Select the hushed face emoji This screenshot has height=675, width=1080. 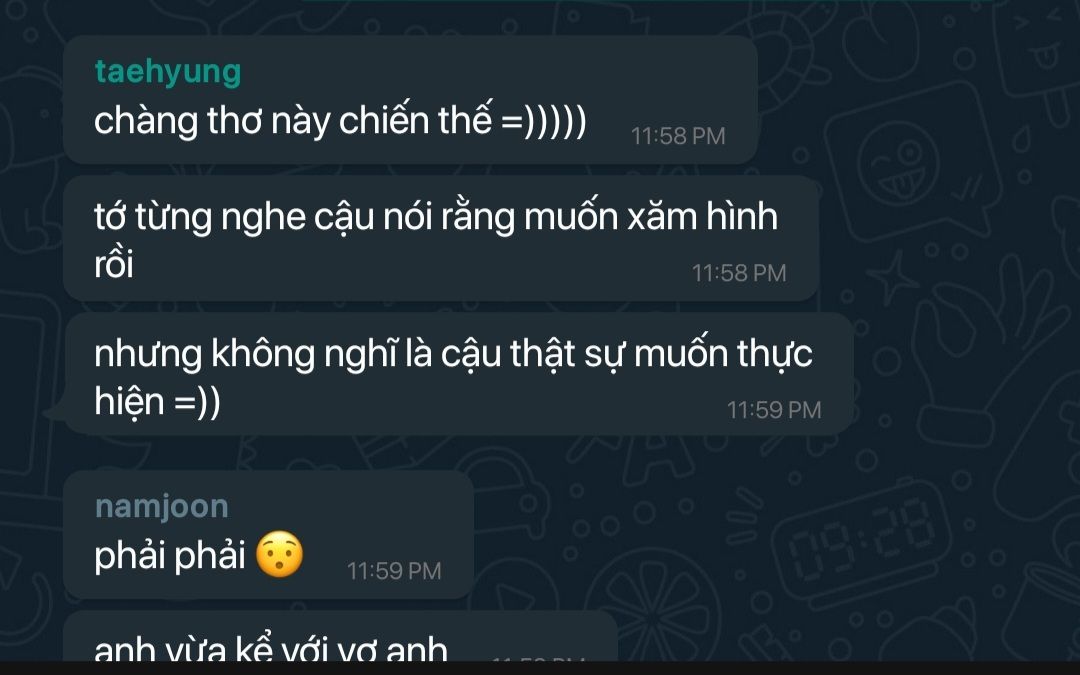(280, 554)
